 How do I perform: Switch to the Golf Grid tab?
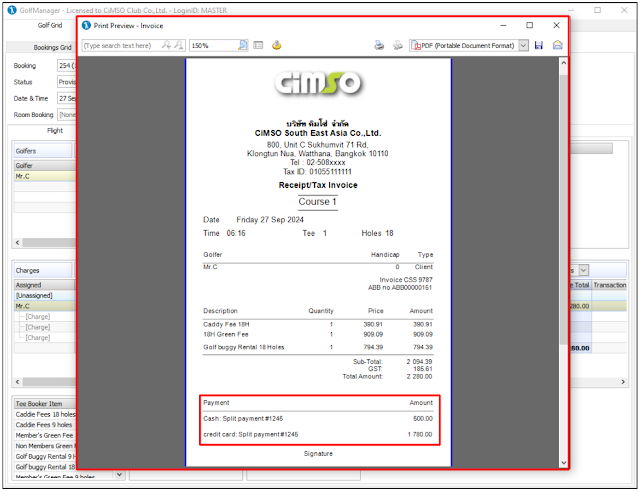[50, 25]
